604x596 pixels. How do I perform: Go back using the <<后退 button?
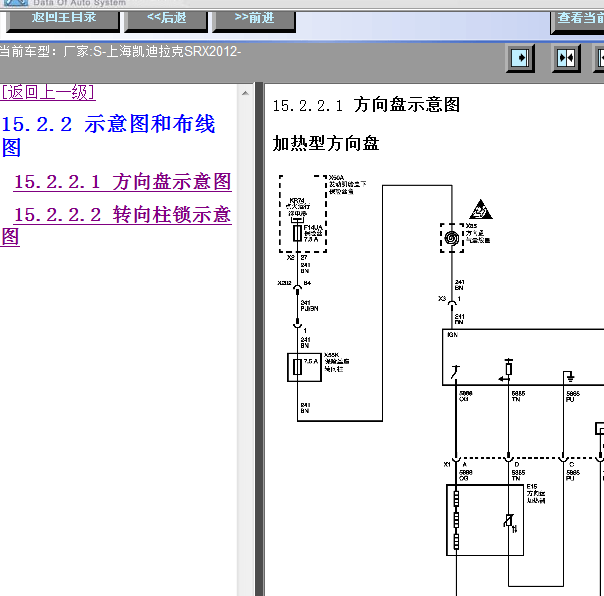(165, 17)
